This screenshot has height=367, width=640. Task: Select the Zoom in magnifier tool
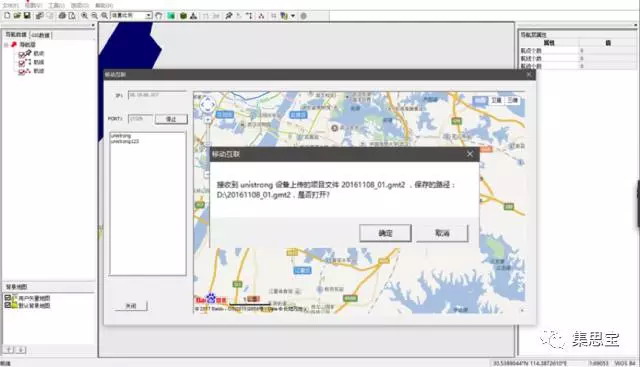tap(84, 16)
